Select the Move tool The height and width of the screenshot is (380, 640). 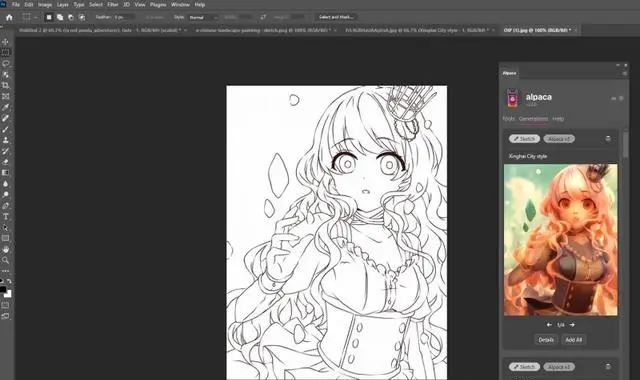point(5,42)
